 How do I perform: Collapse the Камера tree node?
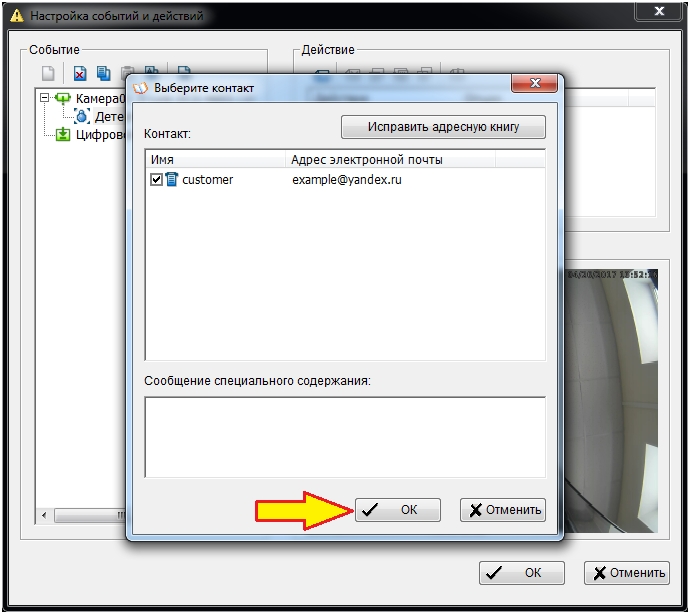(x=44, y=99)
